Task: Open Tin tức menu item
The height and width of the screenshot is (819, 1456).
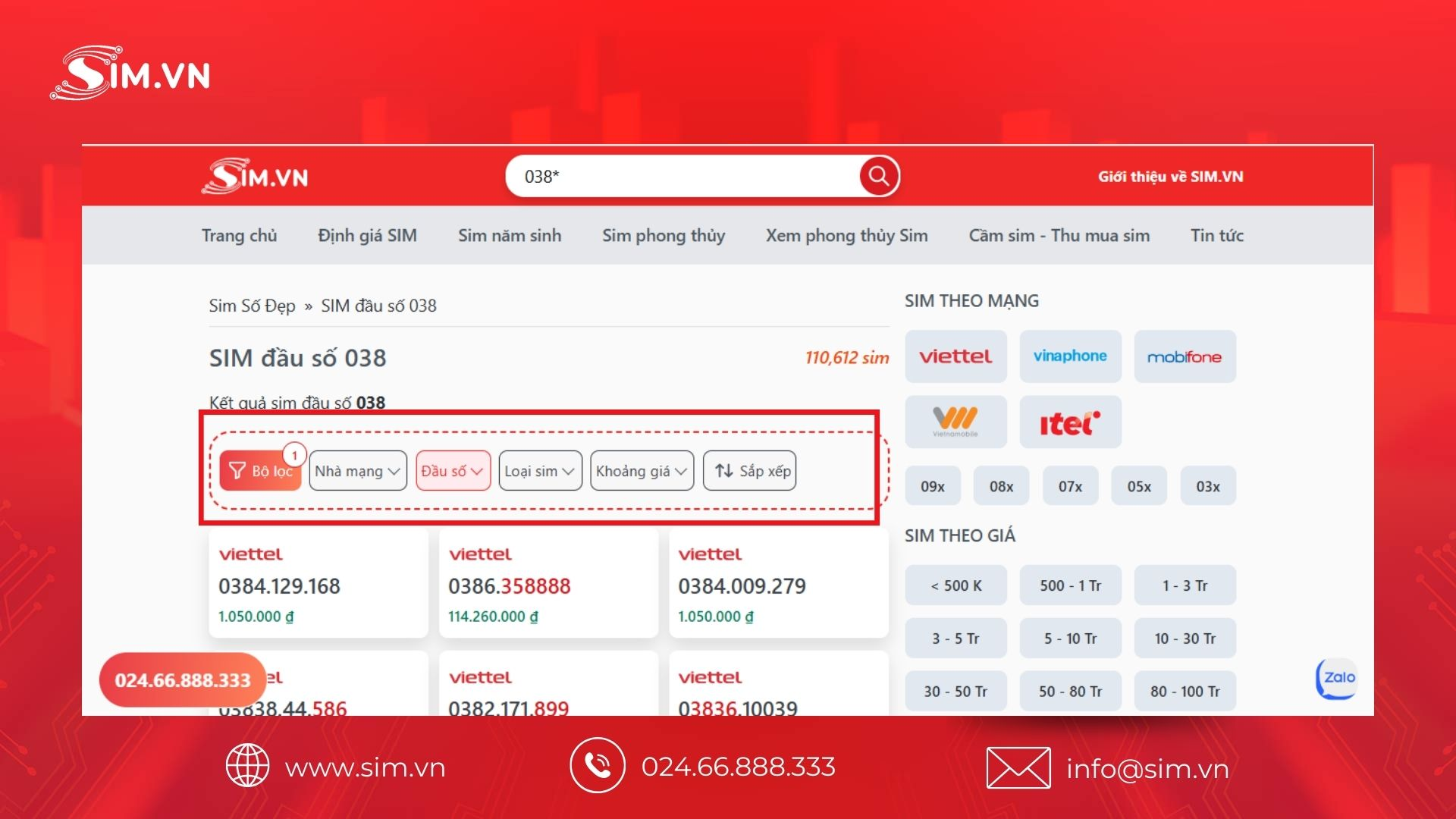Action: (1217, 236)
